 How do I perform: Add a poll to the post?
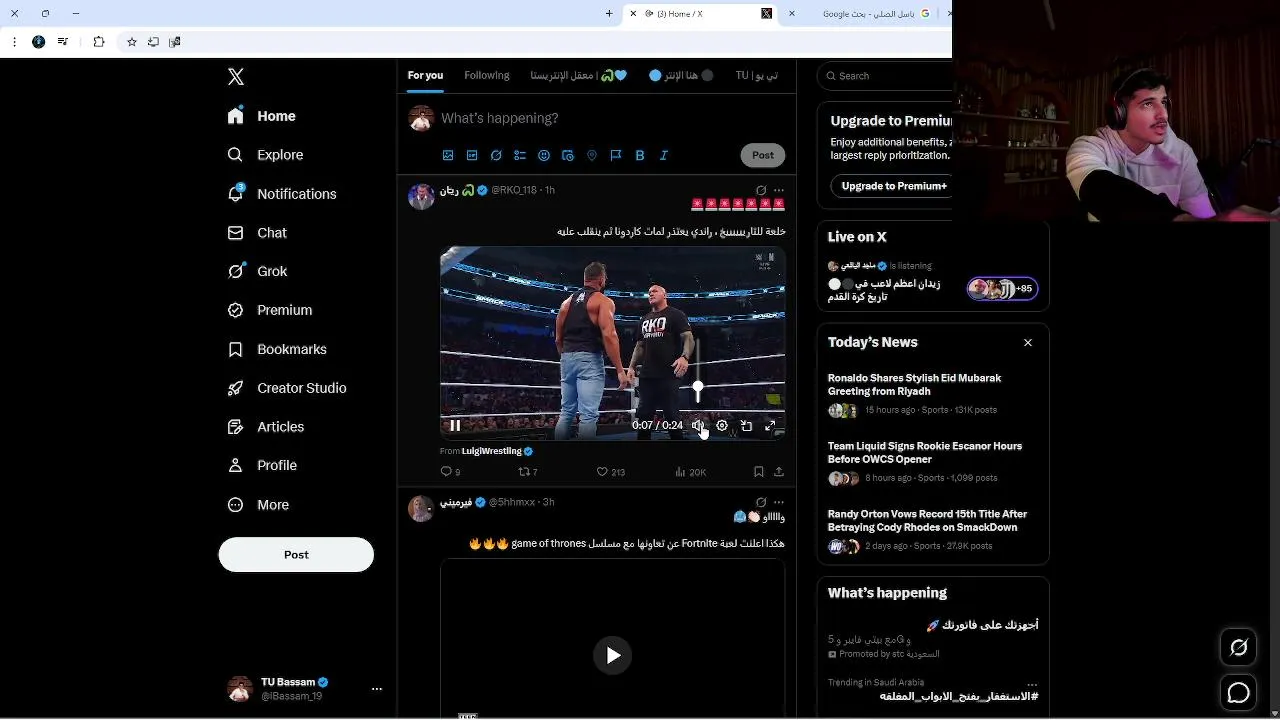(x=520, y=155)
